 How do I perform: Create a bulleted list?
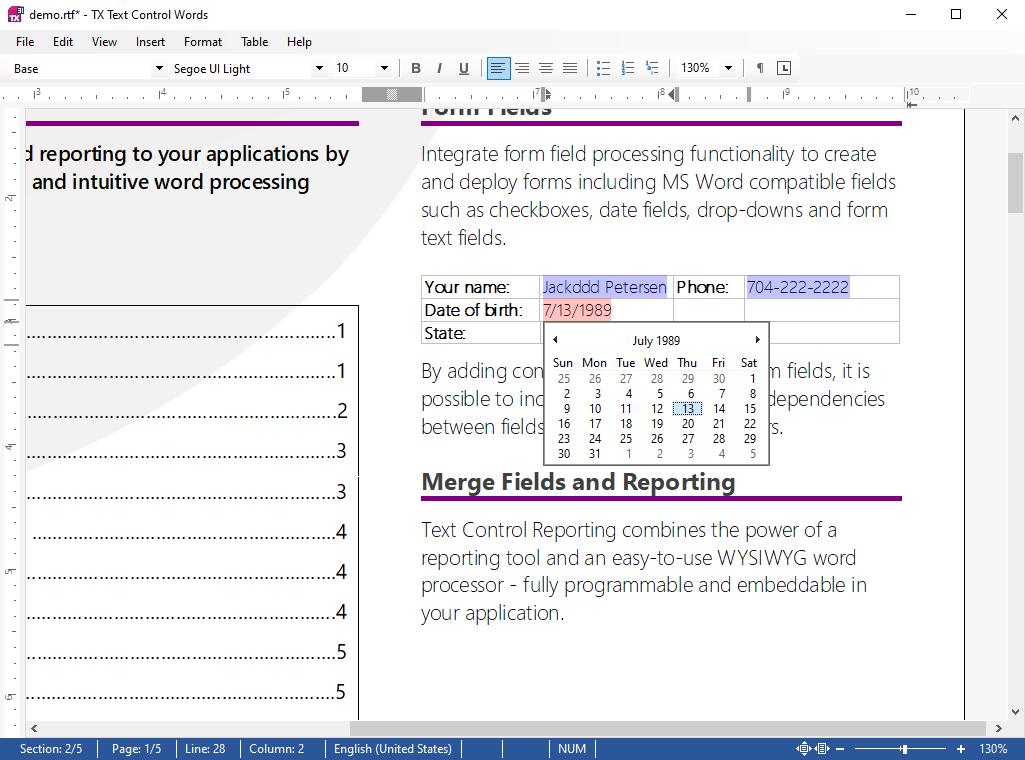[x=603, y=68]
